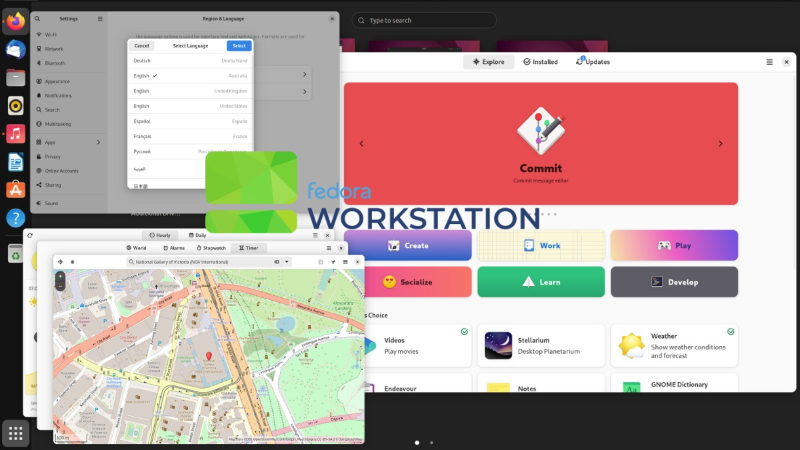Select the Русский language row
Image resolution: width=800 pixels, height=450 pixels.
[190, 152]
